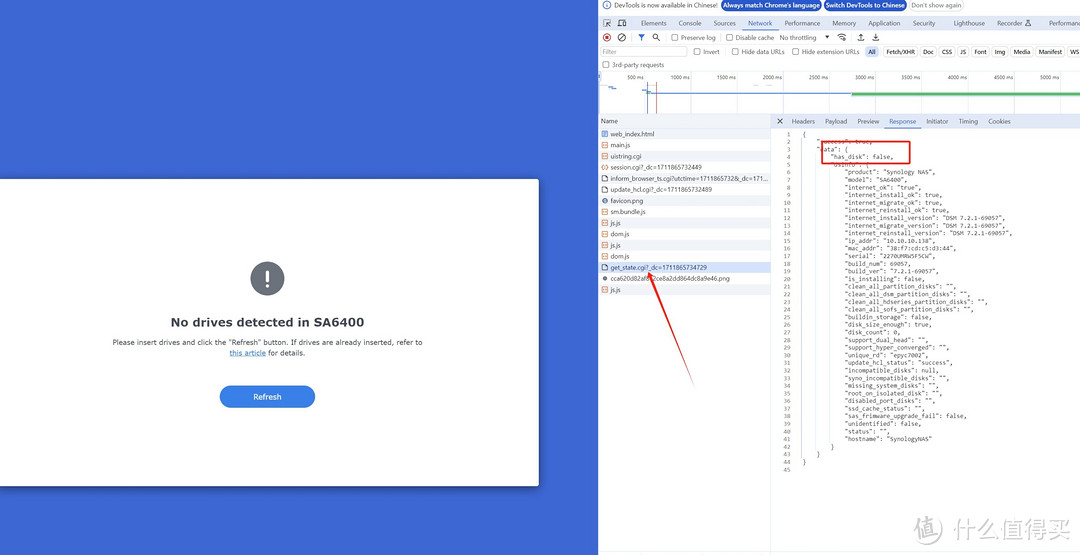
Task: Open the Application tab
Action: pos(884,23)
